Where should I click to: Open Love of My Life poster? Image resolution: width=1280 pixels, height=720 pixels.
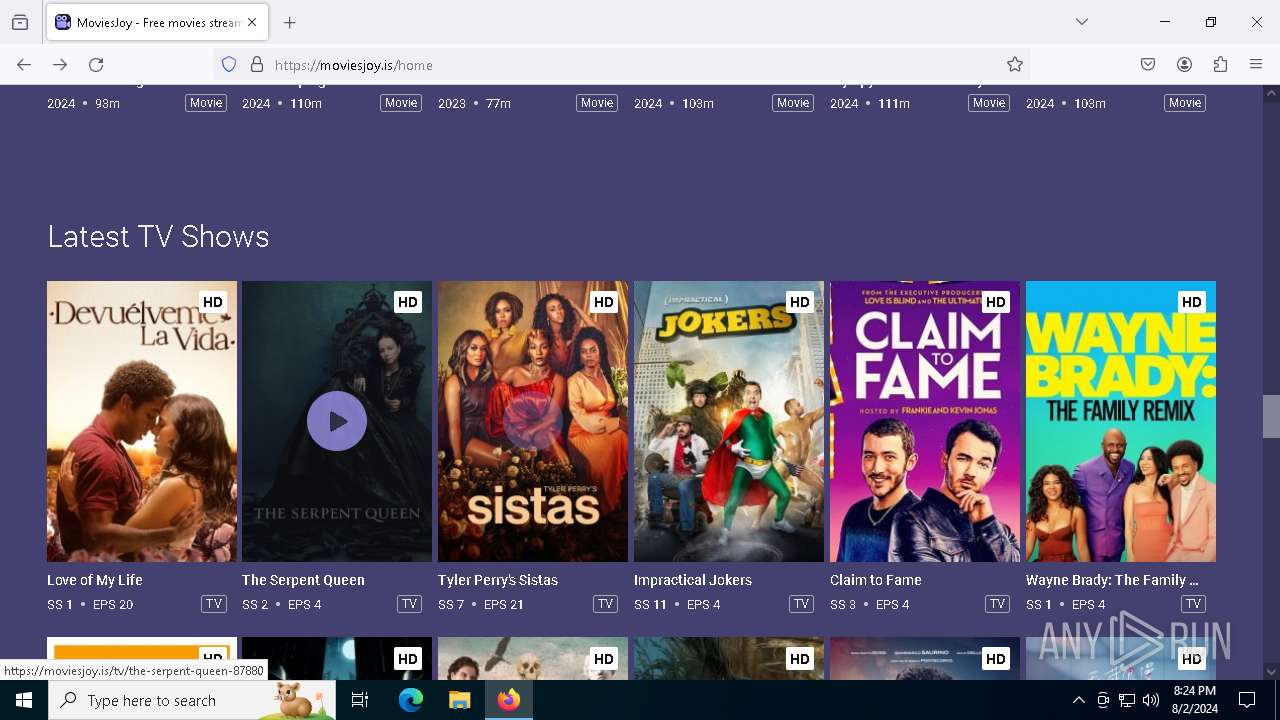click(x=142, y=421)
